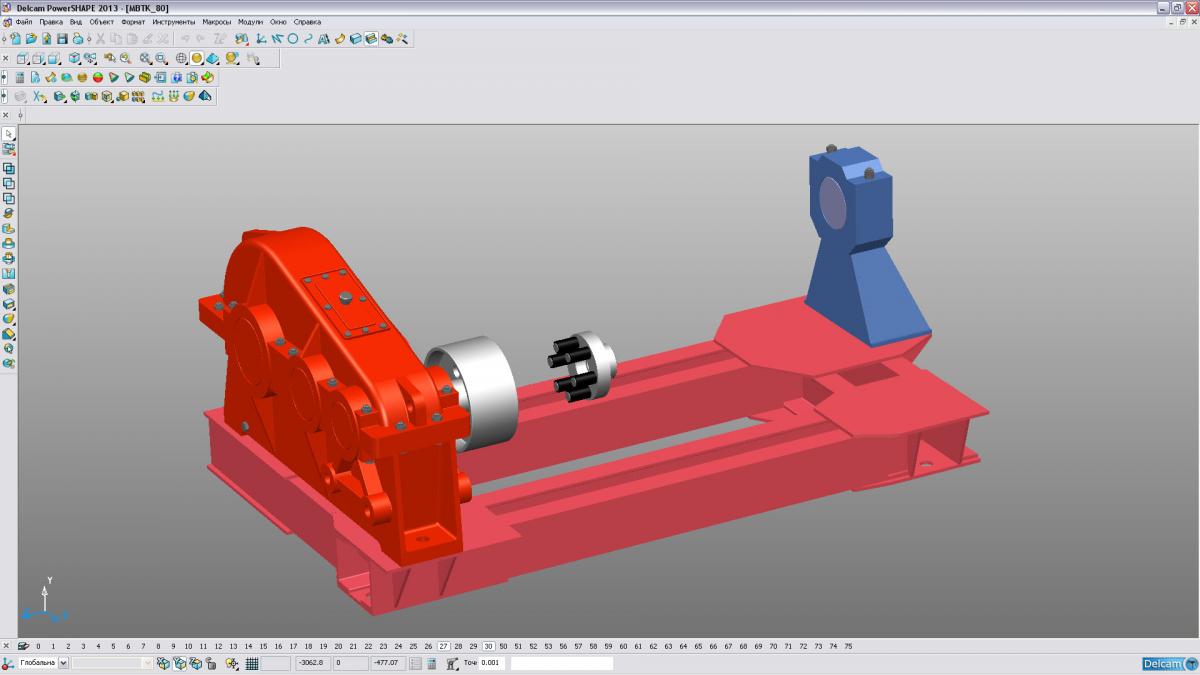Click the red-green sphere analysis icon
1200x675 pixels.
pyautogui.click(x=98, y=77)
